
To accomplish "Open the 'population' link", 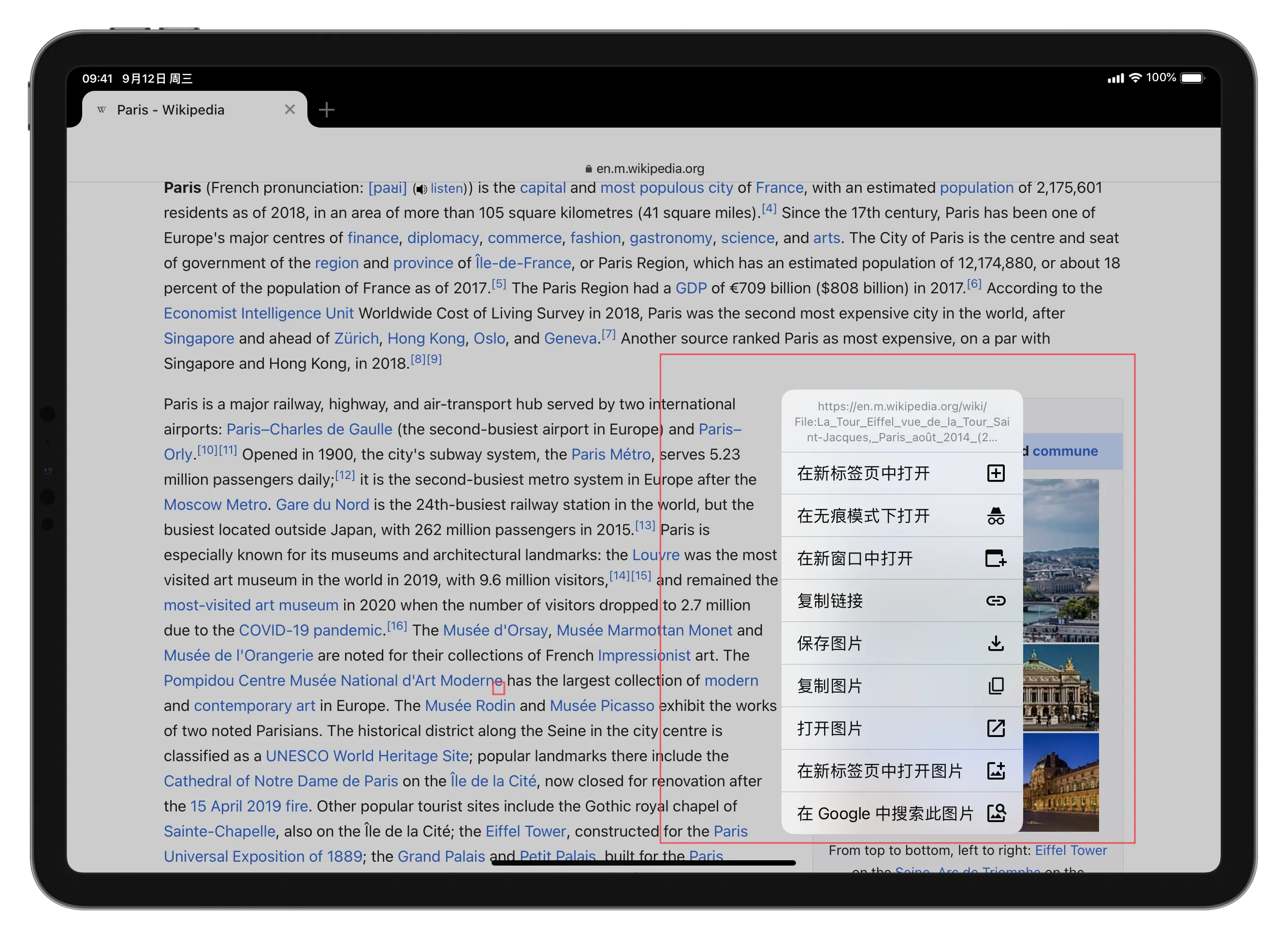I will click(x=976, y=188).
